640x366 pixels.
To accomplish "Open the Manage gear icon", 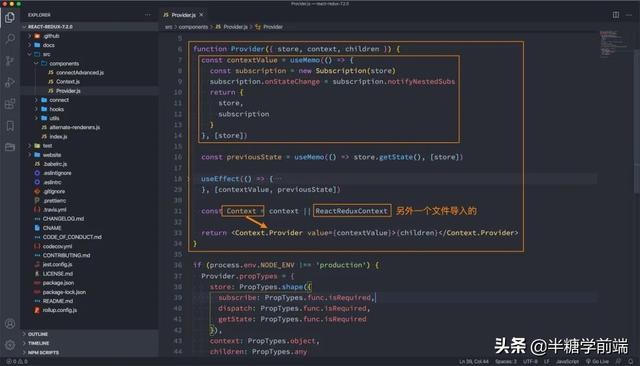I will point(10,345).
